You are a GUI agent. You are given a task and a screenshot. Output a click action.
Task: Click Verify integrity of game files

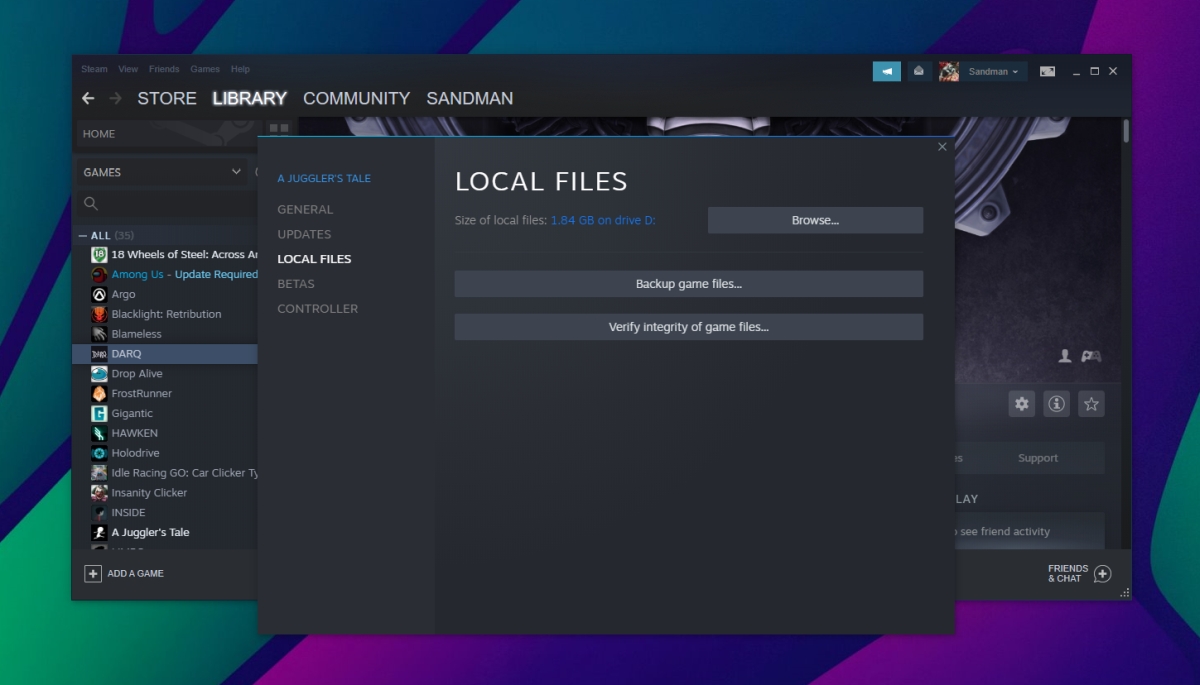pyautogui.click(x=689, y=327)
